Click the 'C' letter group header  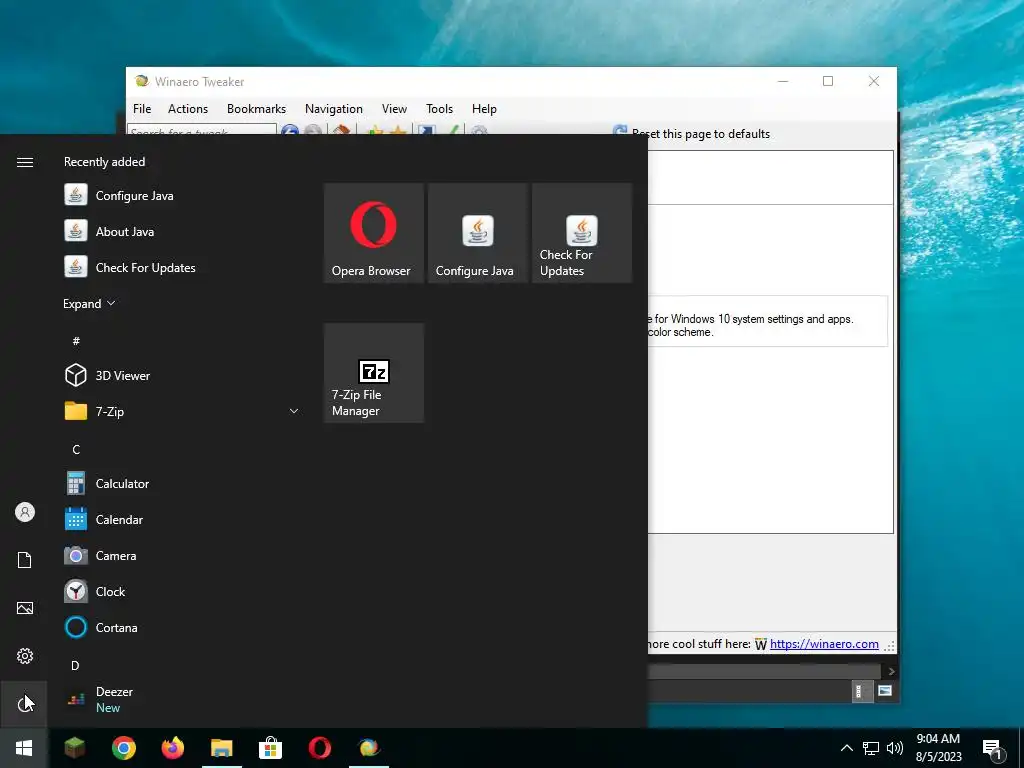[76, 449]
